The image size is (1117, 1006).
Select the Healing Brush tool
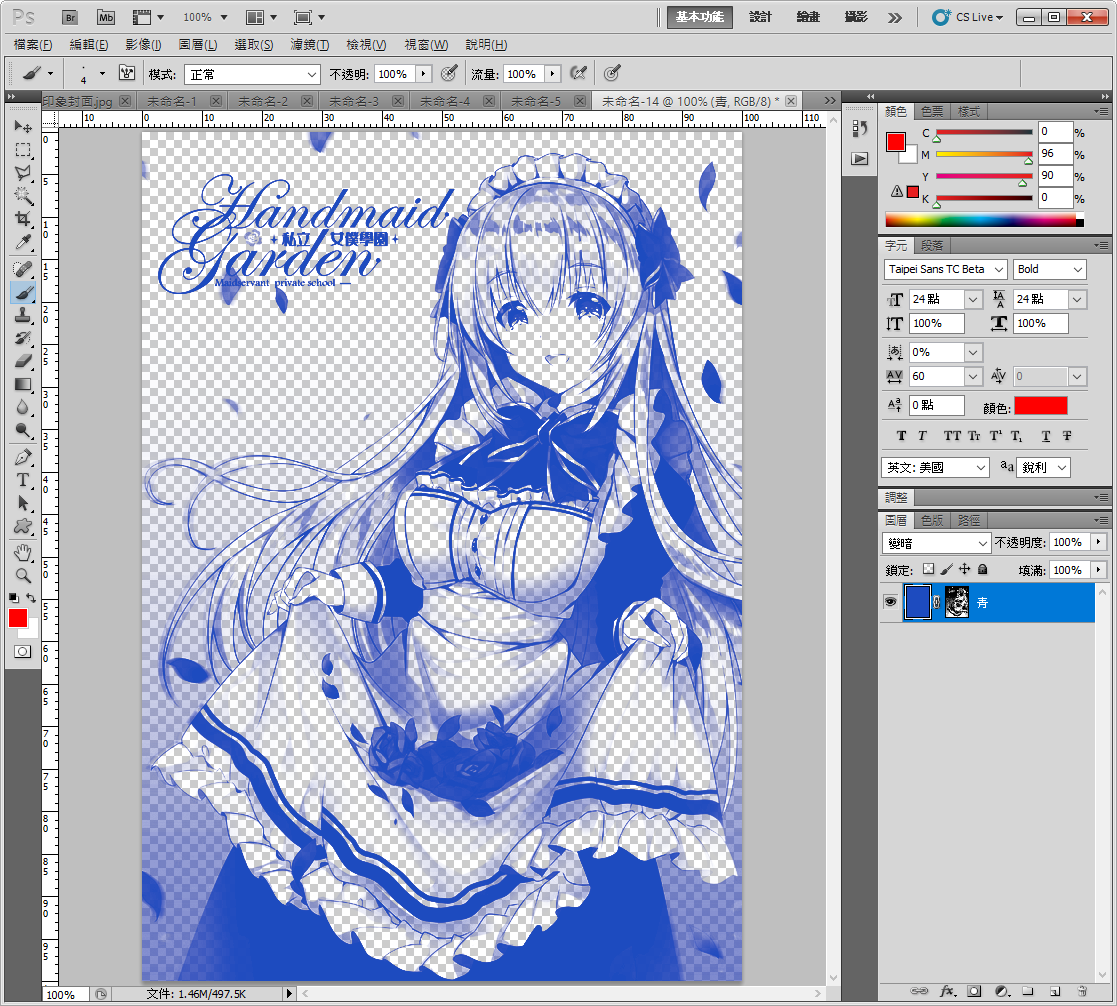pos(23,269)
